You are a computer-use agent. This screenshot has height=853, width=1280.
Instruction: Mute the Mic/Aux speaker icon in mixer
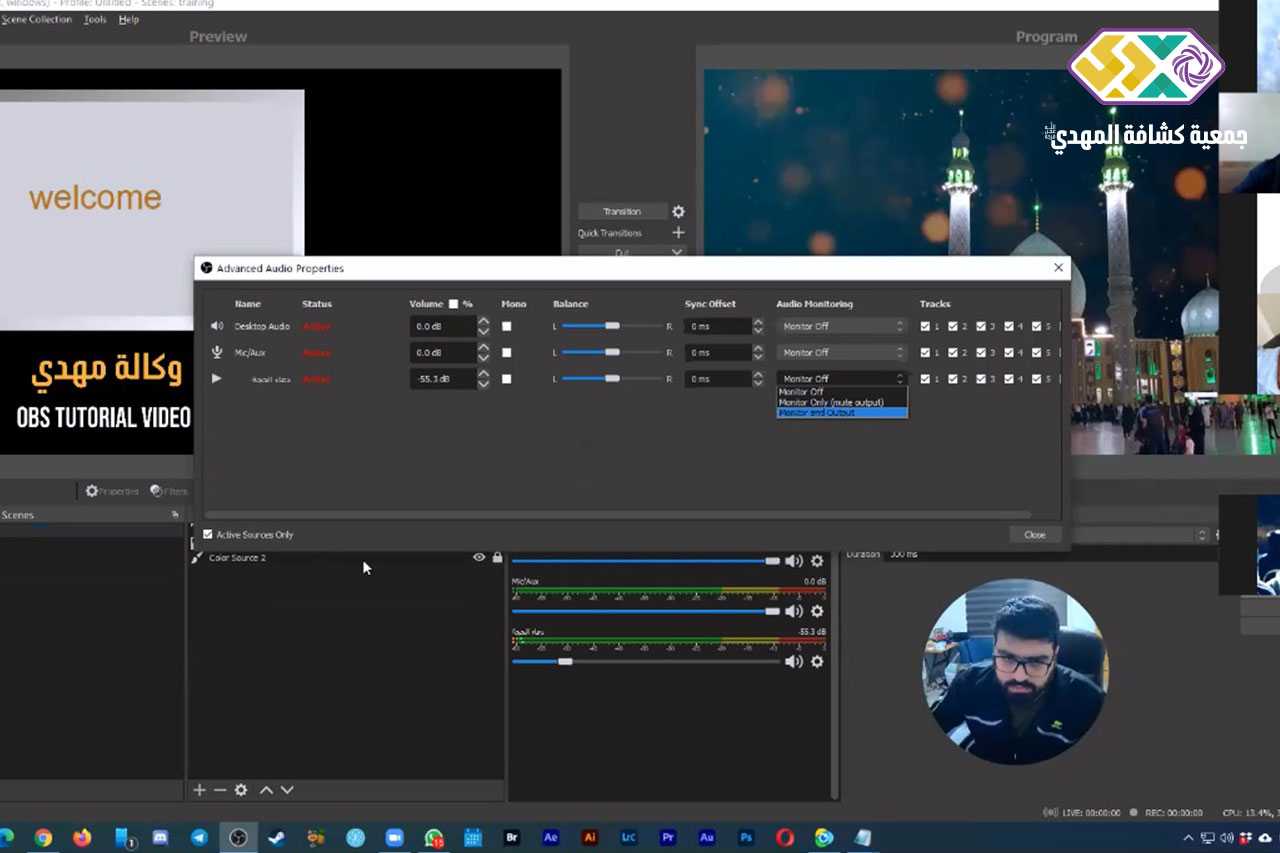pos(794,611)
